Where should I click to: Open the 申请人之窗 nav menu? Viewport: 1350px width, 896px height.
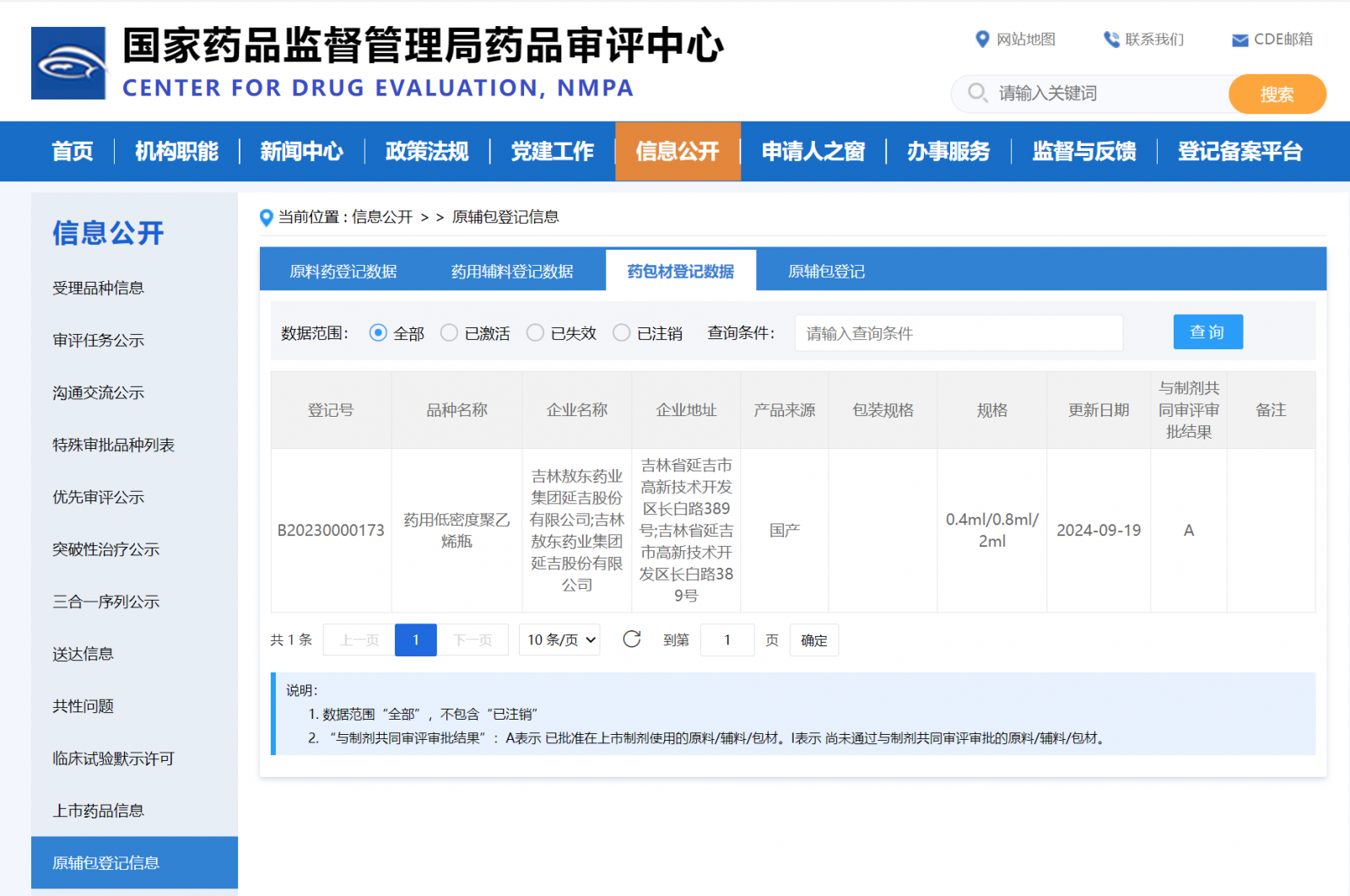coord(813,152)
